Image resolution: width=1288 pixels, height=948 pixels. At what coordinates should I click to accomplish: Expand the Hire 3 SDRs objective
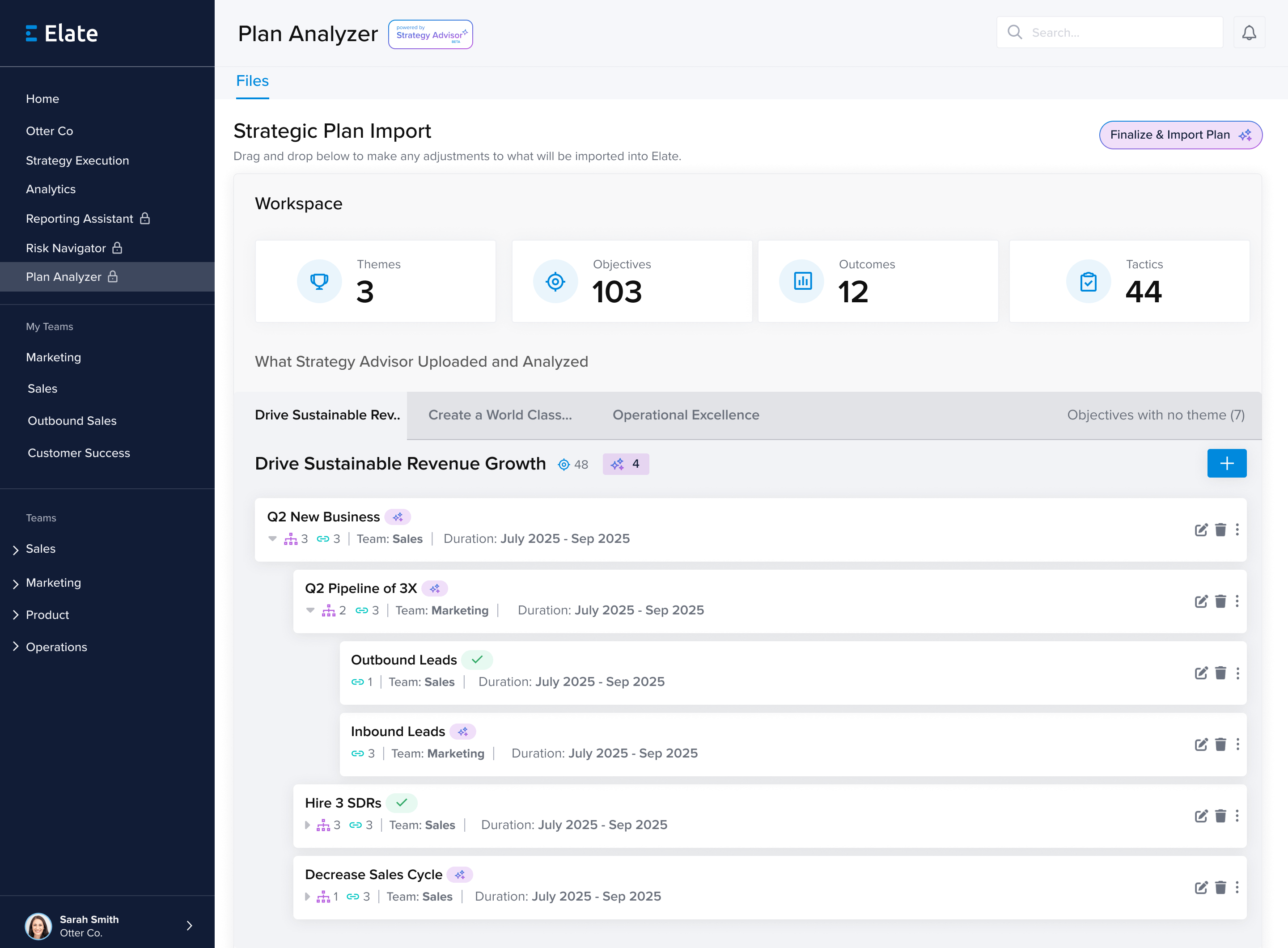(x=308, y=825)
